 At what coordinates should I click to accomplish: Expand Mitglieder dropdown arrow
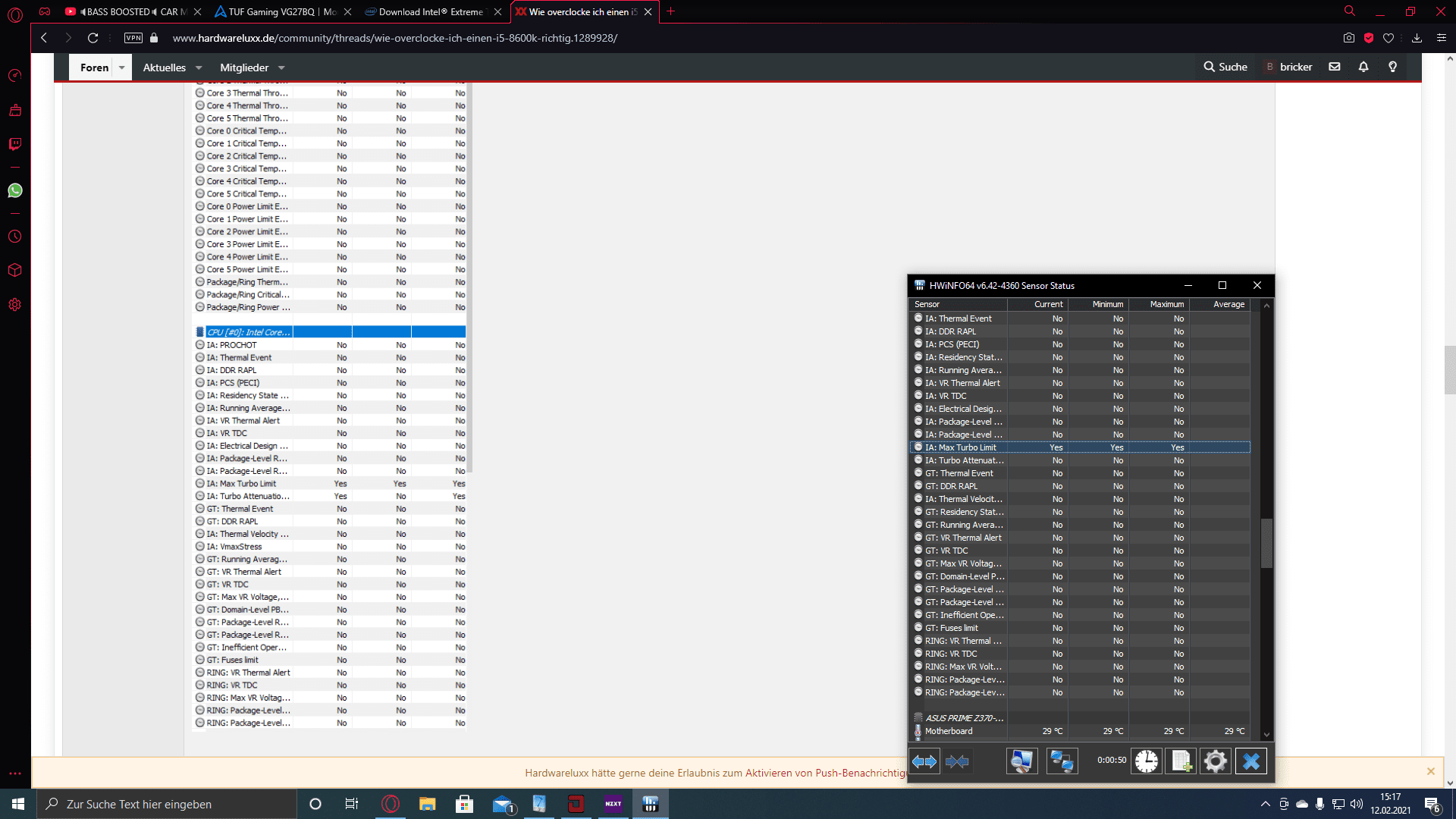[x=281, y=67]
